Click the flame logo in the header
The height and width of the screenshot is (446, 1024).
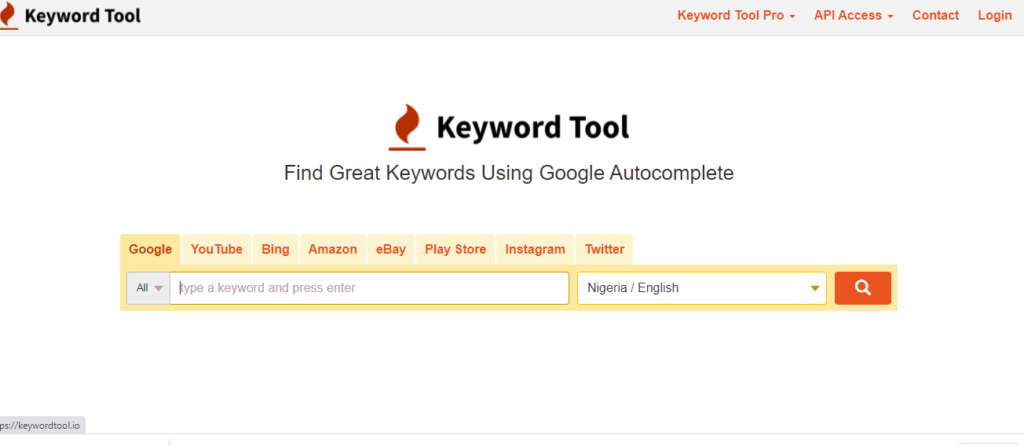tap(8, 16)
